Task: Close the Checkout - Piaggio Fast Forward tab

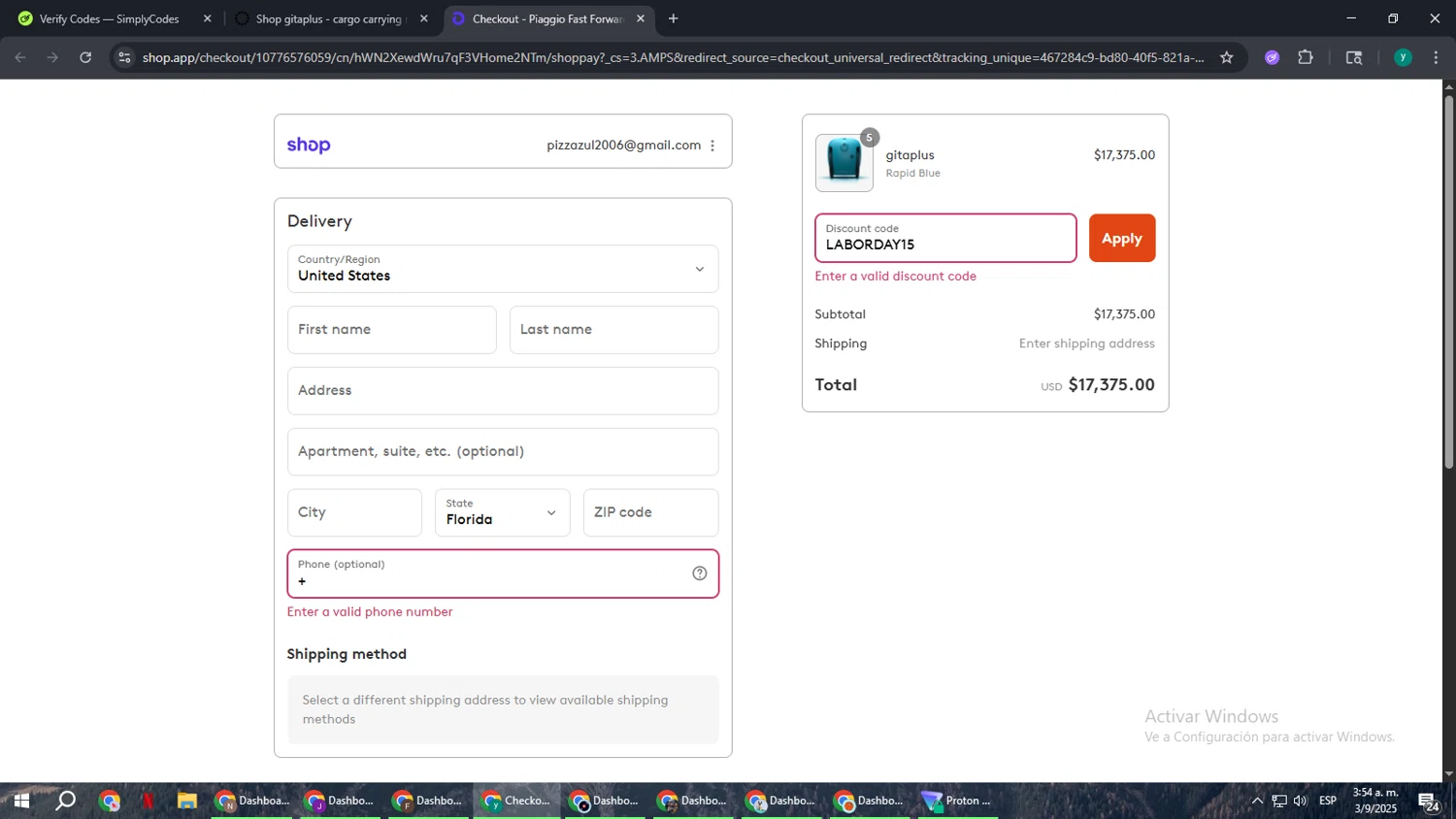Action: point(641,18)
